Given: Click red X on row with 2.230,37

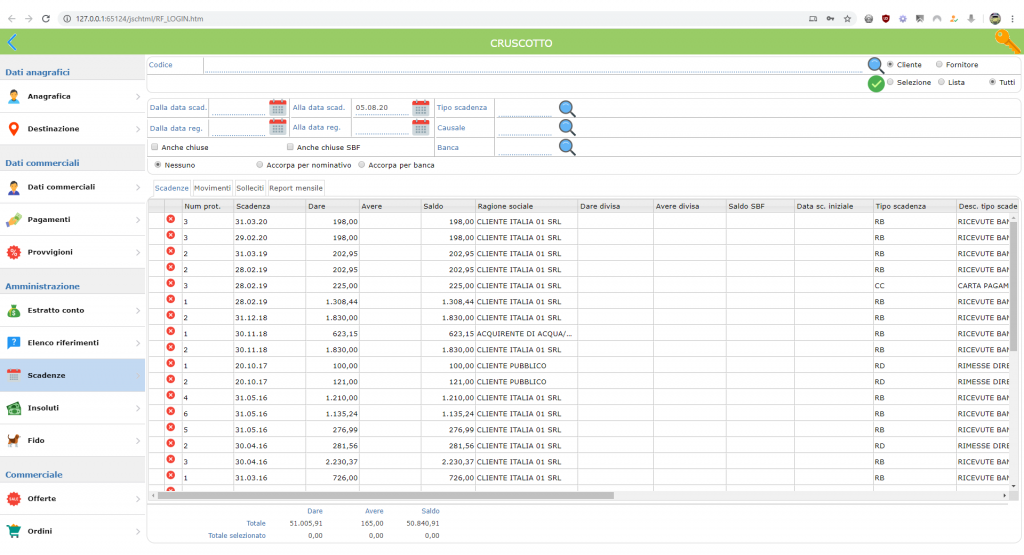Looking at the screenshot, I should (170, 459).
